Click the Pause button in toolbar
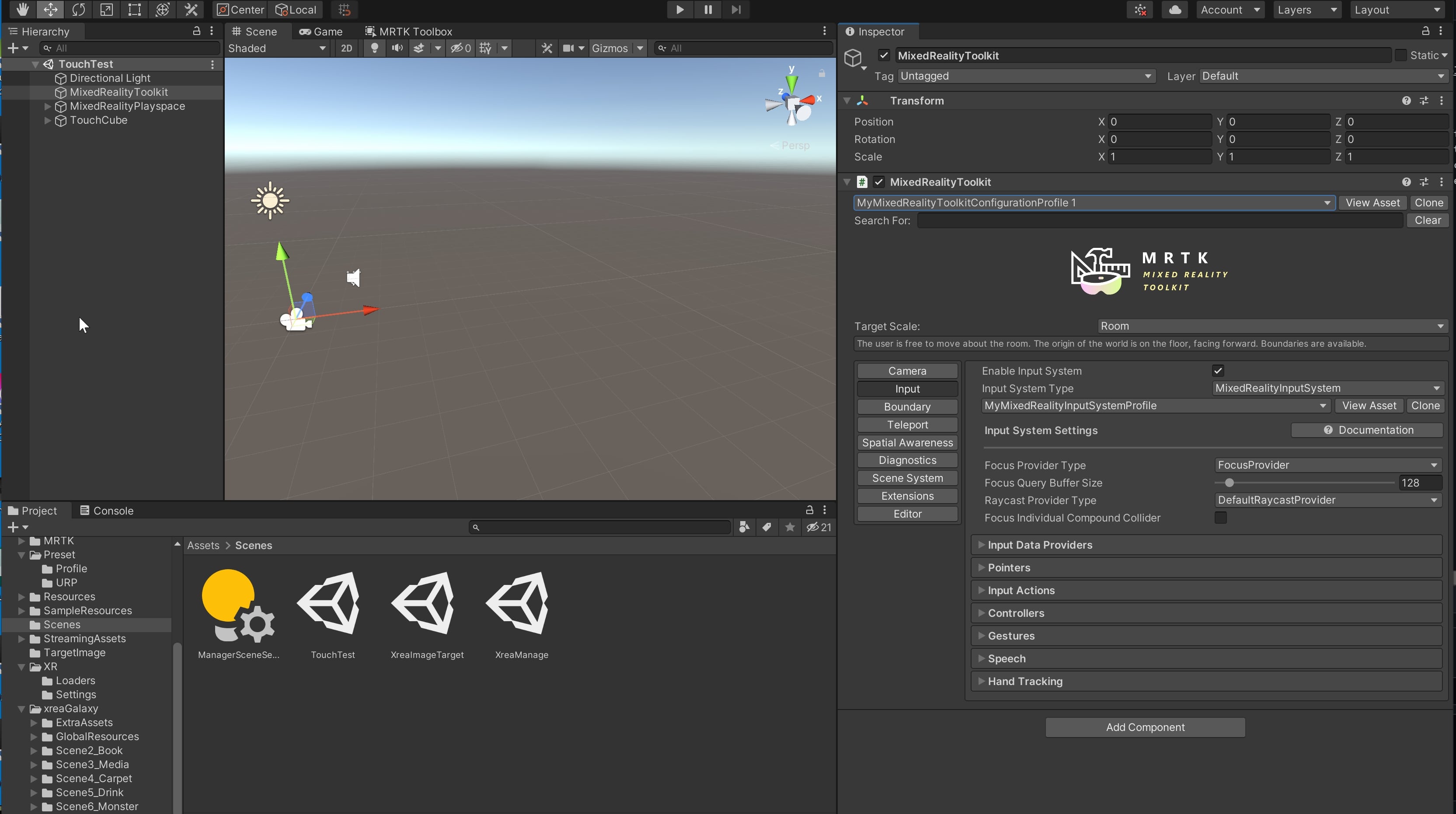This screenshot has height=814, width=1456. pyautogui.click(x=708, y=9)
